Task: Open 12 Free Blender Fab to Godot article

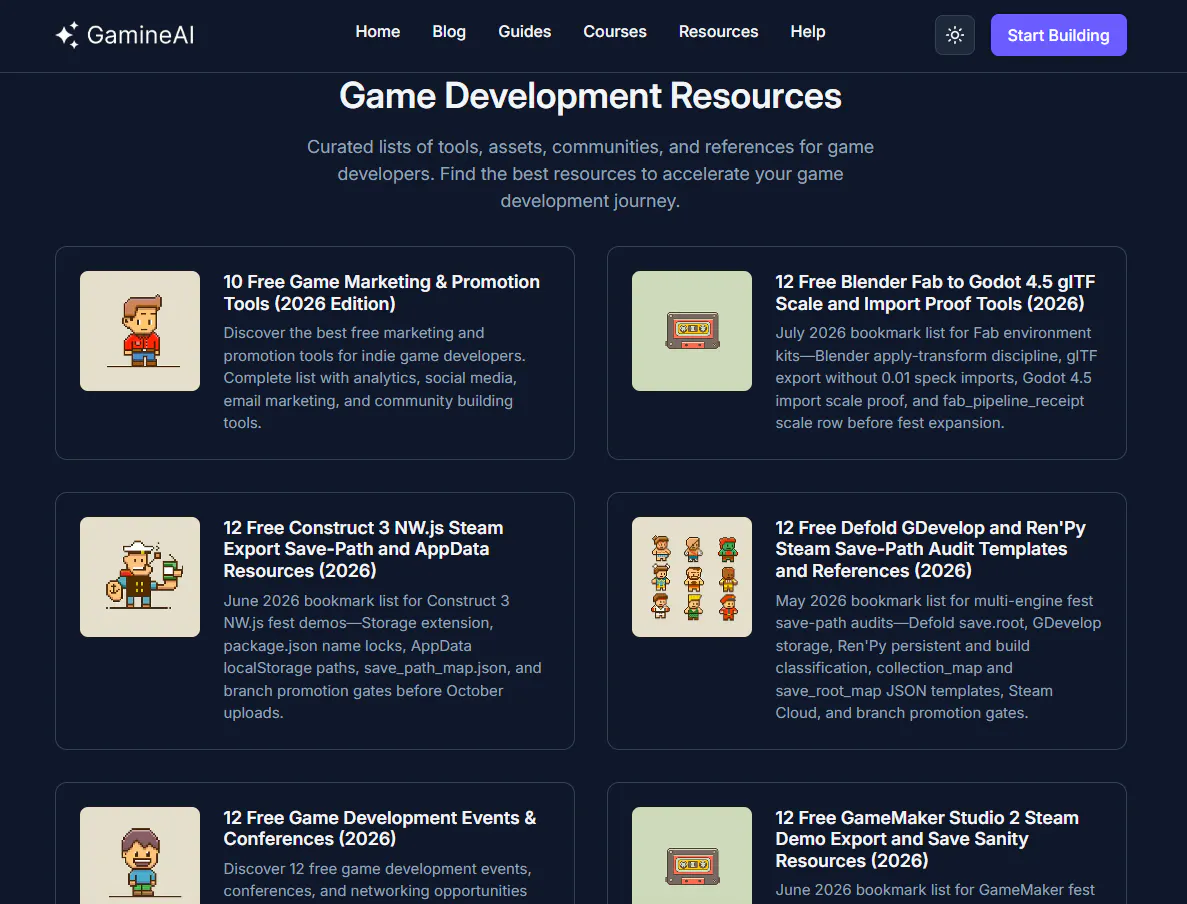Action: tap(935, 293)
